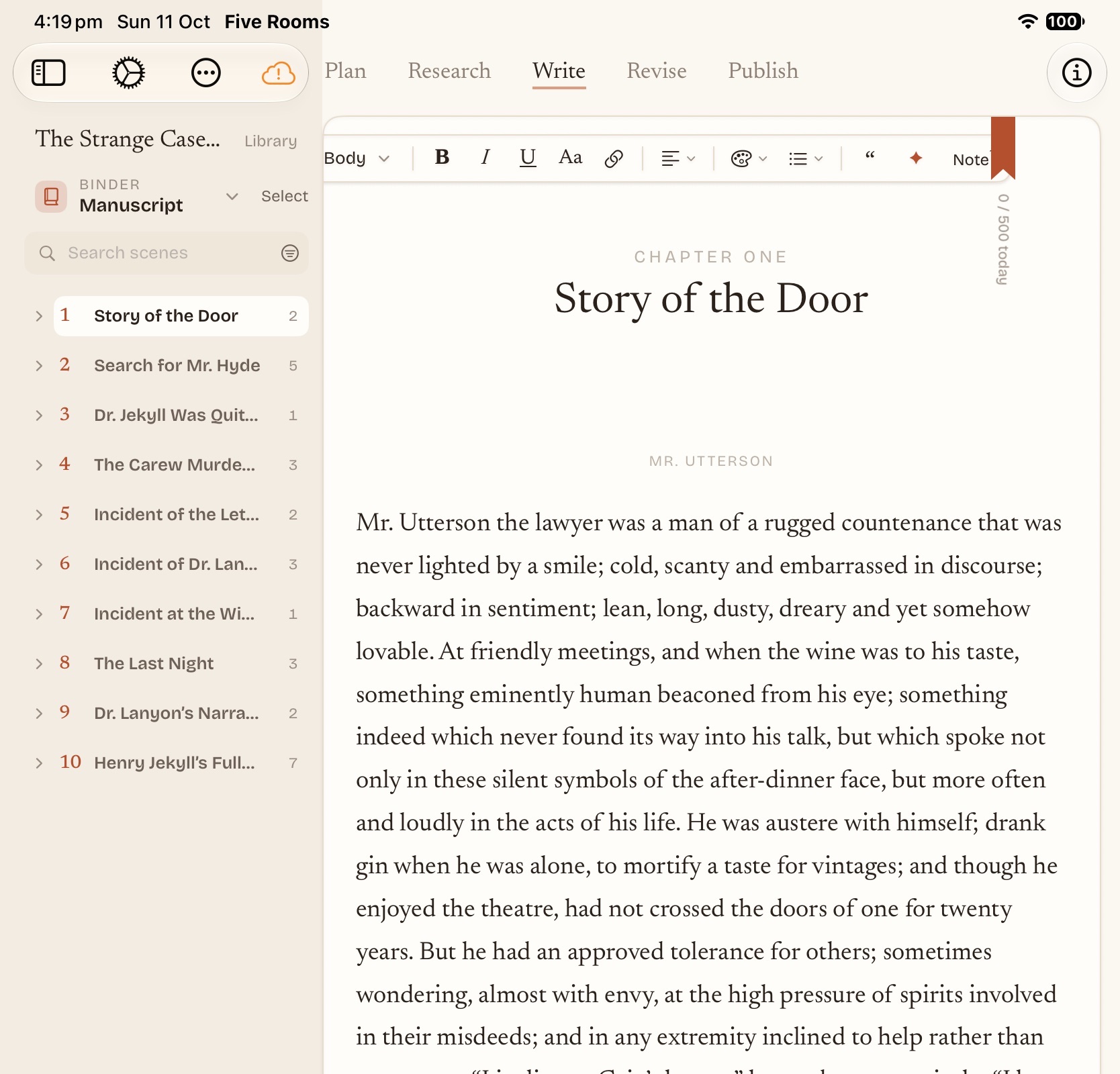Image resolution: width=1120 pixels, height=1074 pixels.
Task: Select Incident of the Let... chapter
Action: click(181, 515)
